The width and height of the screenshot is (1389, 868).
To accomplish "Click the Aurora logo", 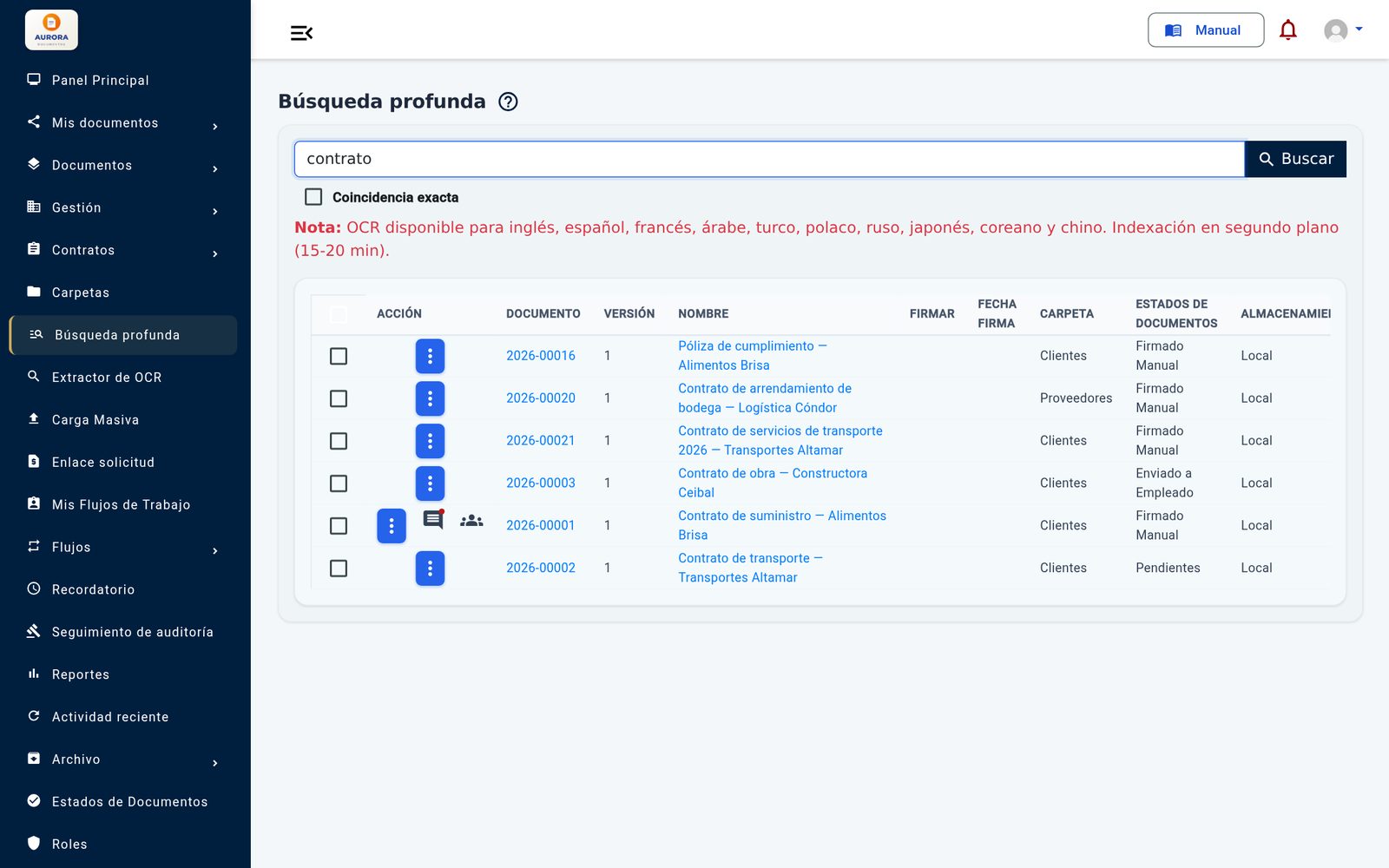I will pos(51,30).
